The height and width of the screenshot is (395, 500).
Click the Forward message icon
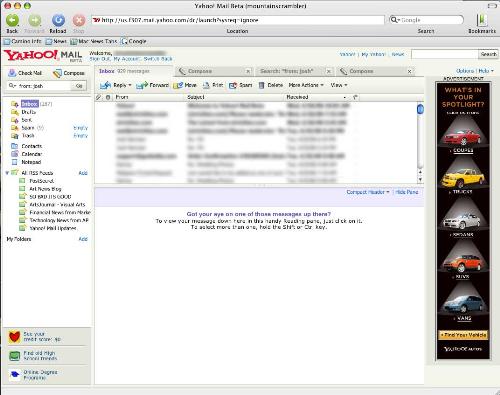142,85
